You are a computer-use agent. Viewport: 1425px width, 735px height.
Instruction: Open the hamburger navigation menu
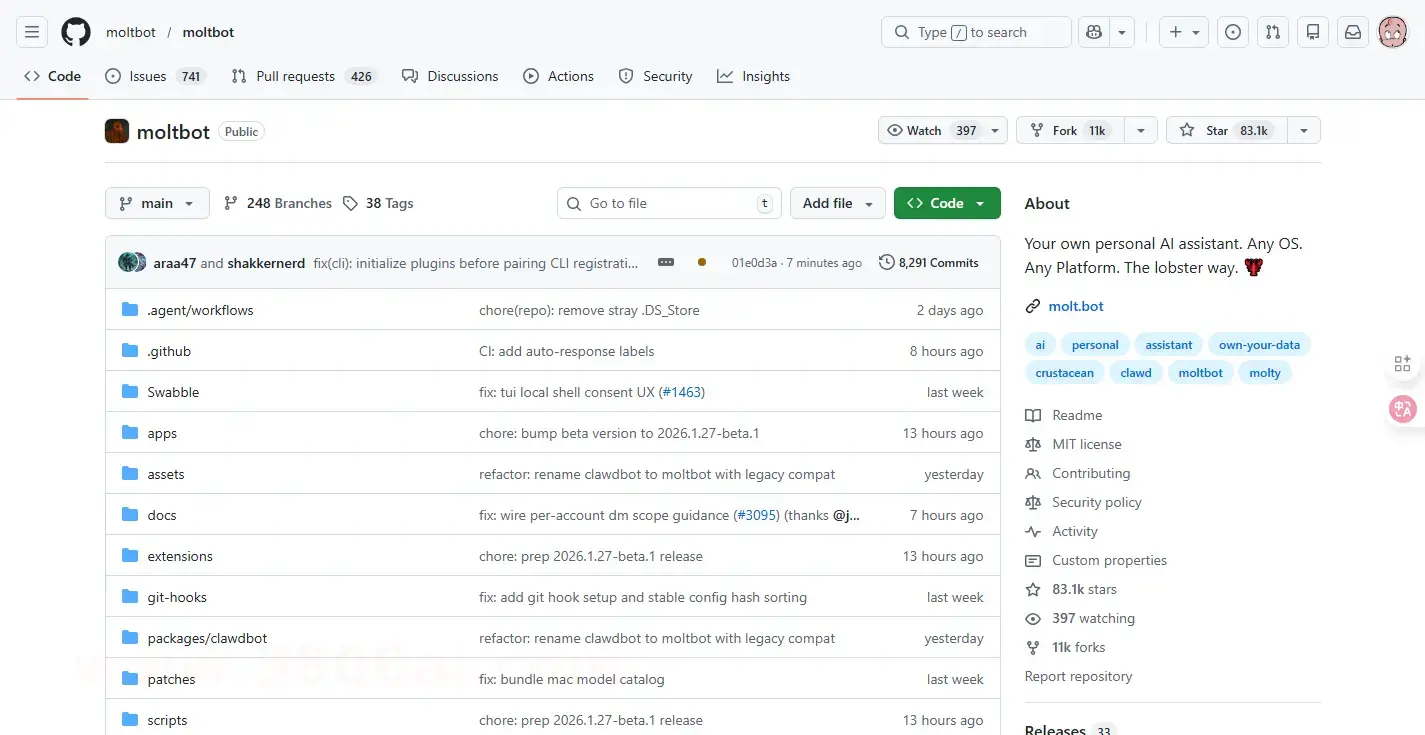pos(32,32)
